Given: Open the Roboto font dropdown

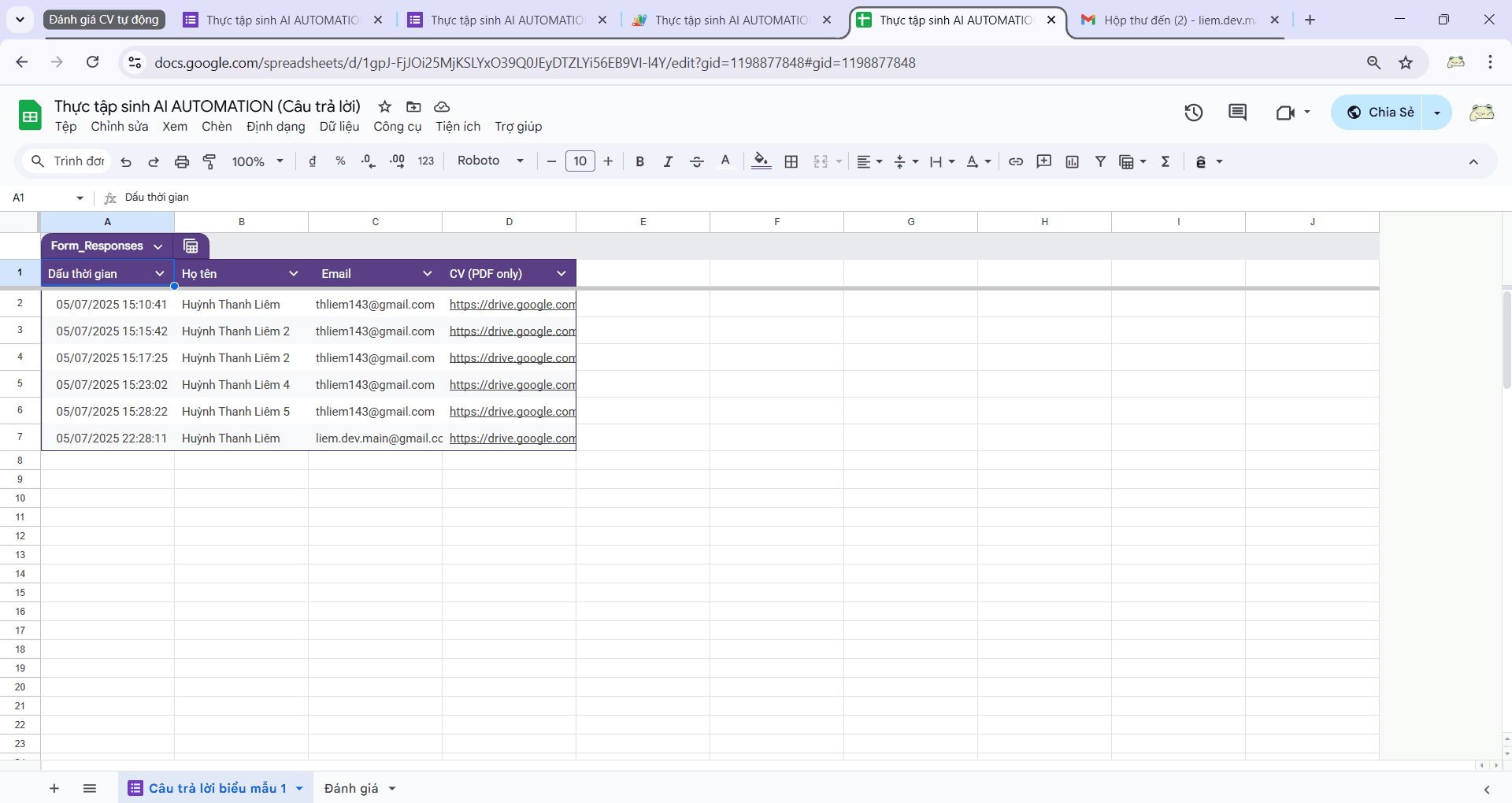Looking at the screenshot, I should 490,161.
